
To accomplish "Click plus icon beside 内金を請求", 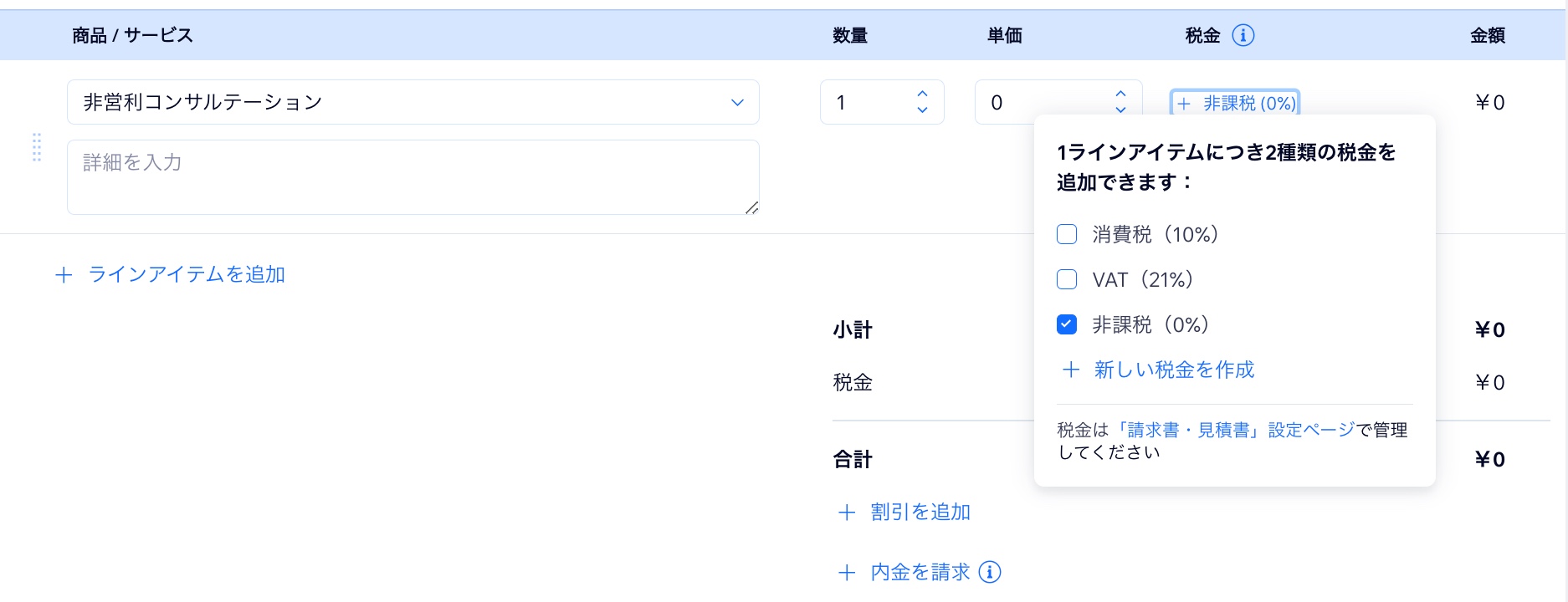I will click(x=847, y=573).
